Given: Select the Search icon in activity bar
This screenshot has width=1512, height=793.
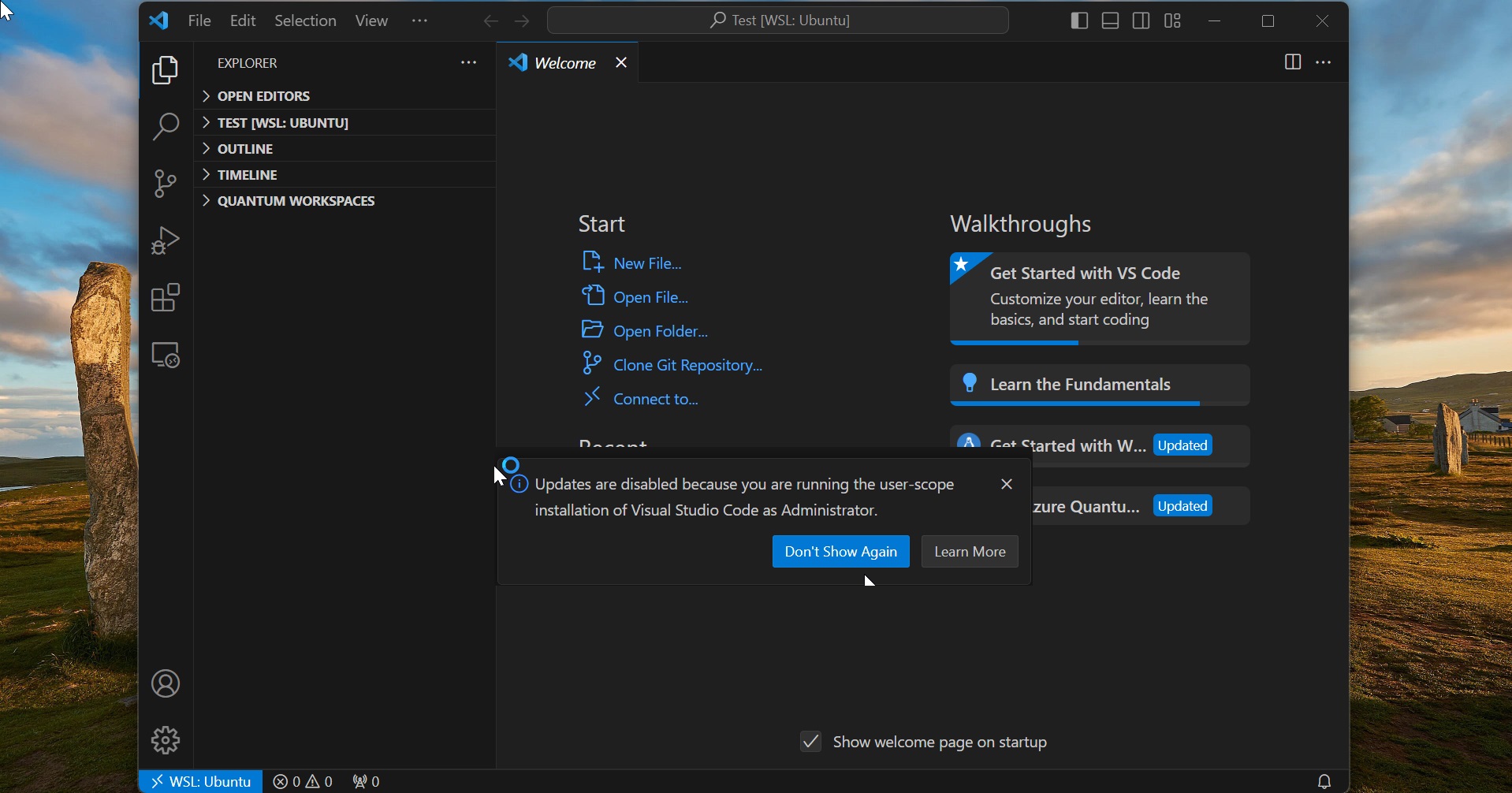Looking at the screenshot, I should [165, 126].
